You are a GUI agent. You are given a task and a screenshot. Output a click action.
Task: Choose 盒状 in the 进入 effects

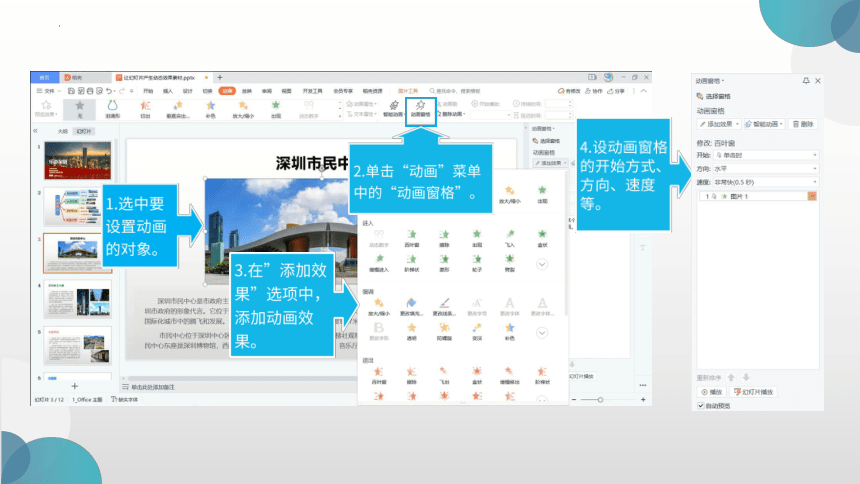point(542,238)
